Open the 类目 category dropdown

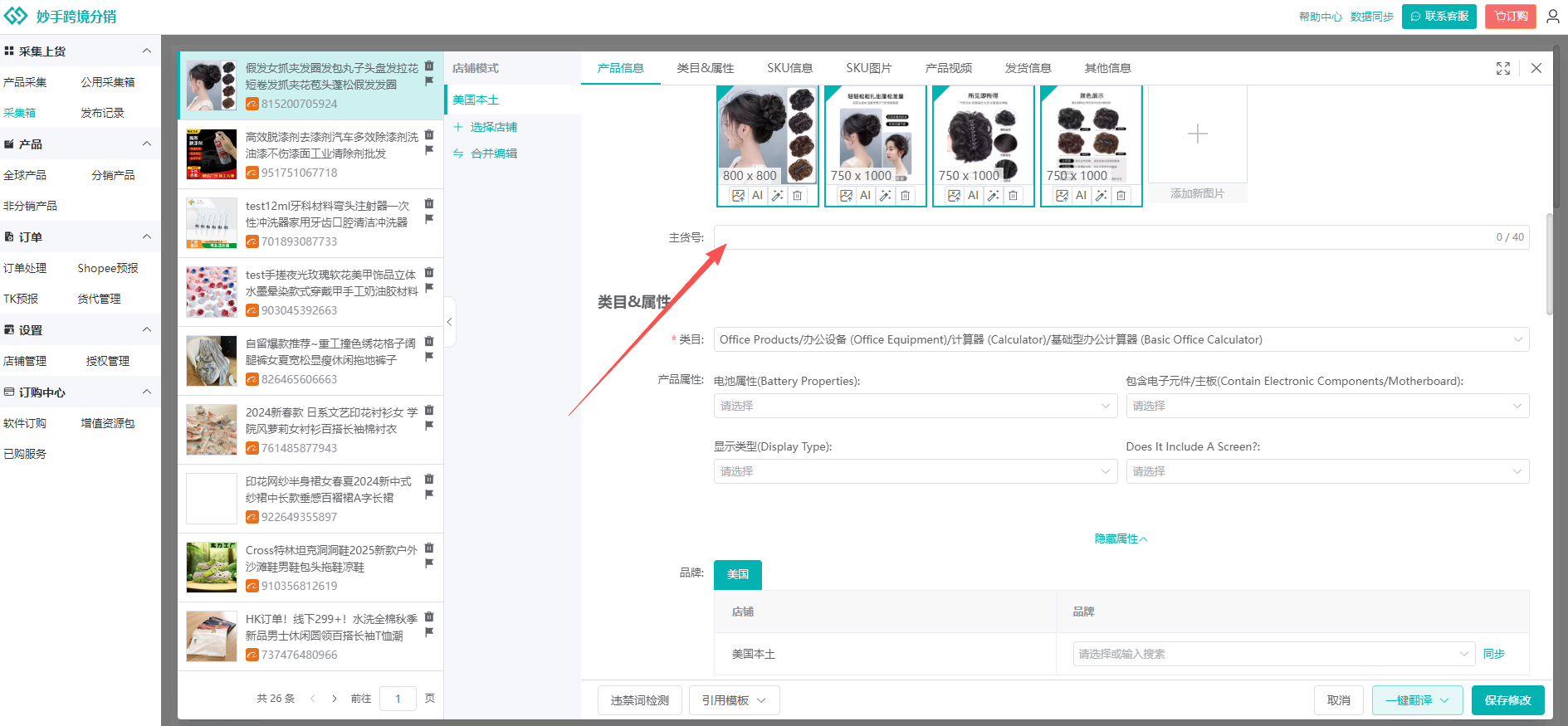tap(1121, 339)
